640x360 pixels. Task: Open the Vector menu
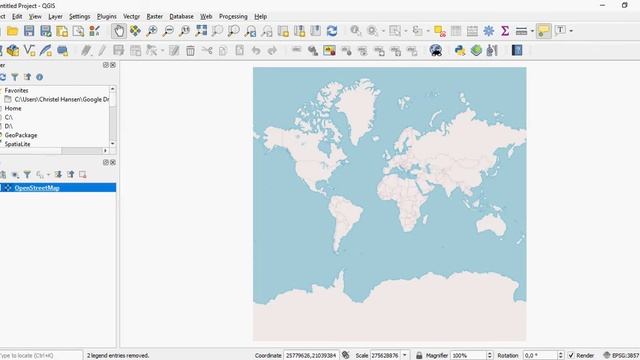(131, 17)
